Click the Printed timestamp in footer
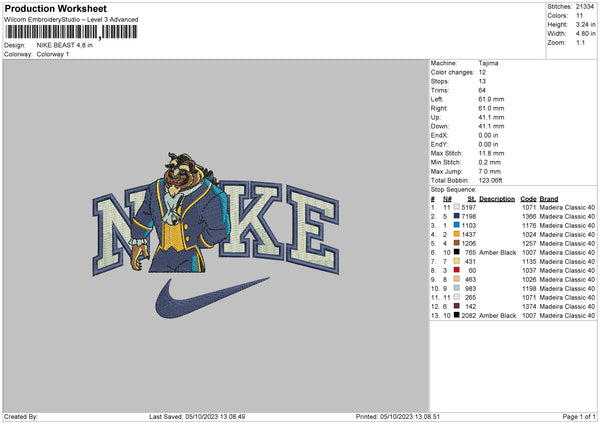600x424 pixels. (398, 416)
